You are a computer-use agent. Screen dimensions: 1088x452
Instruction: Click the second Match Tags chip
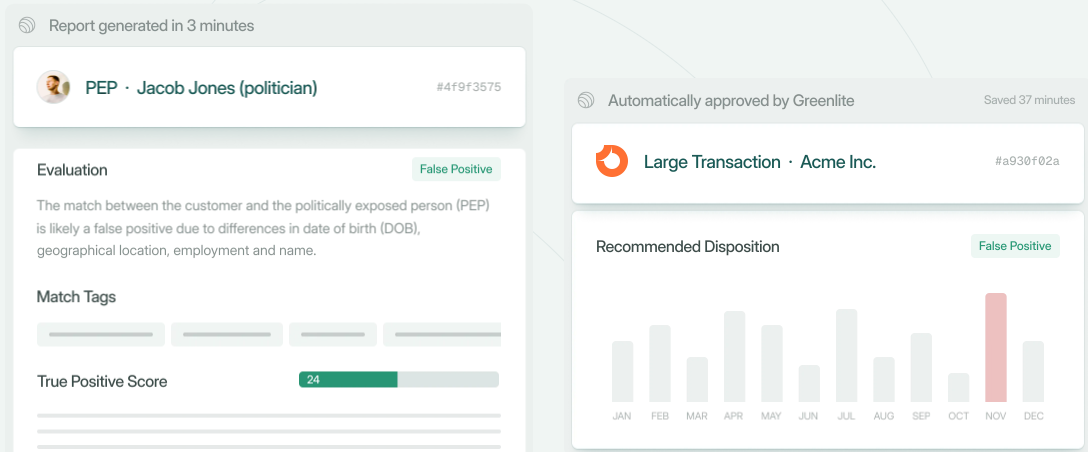click(x=227, y=334)
